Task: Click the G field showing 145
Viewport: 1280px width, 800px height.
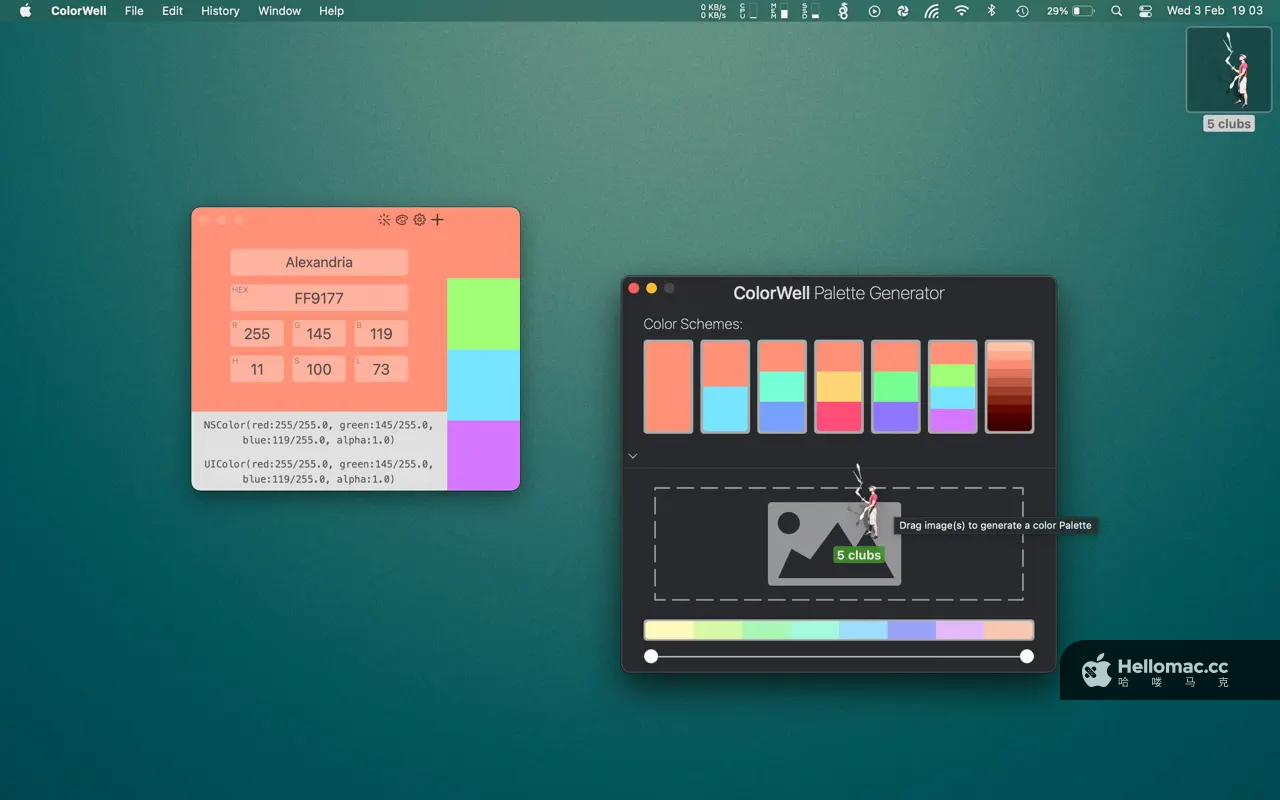Action: click(319, 333)
